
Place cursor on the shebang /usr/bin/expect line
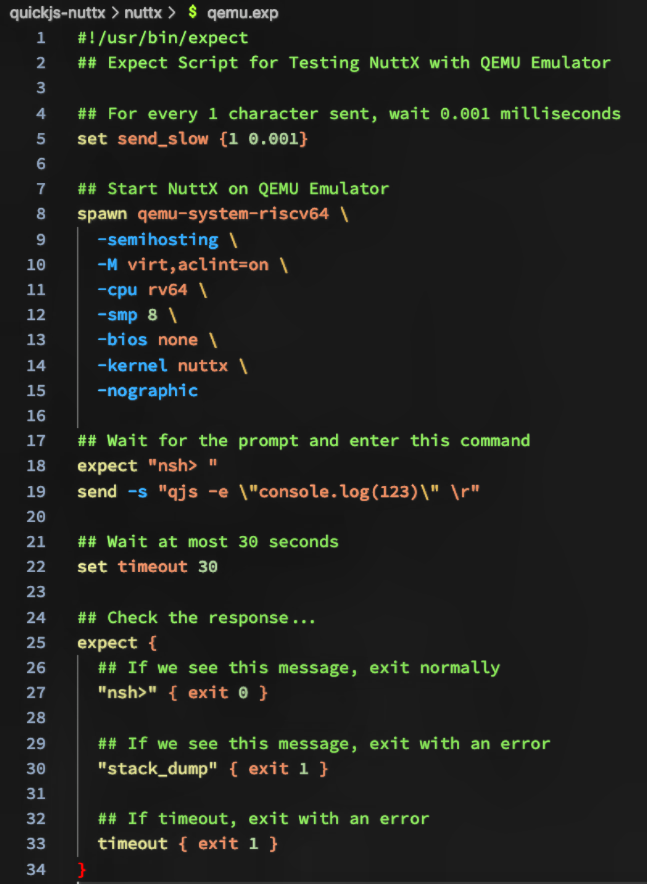(x=162, y=38)
